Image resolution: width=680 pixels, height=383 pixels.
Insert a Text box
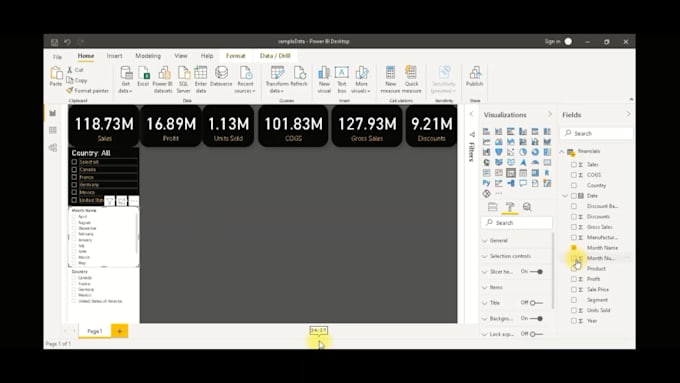pyautogui.click(x=342, y=79)
